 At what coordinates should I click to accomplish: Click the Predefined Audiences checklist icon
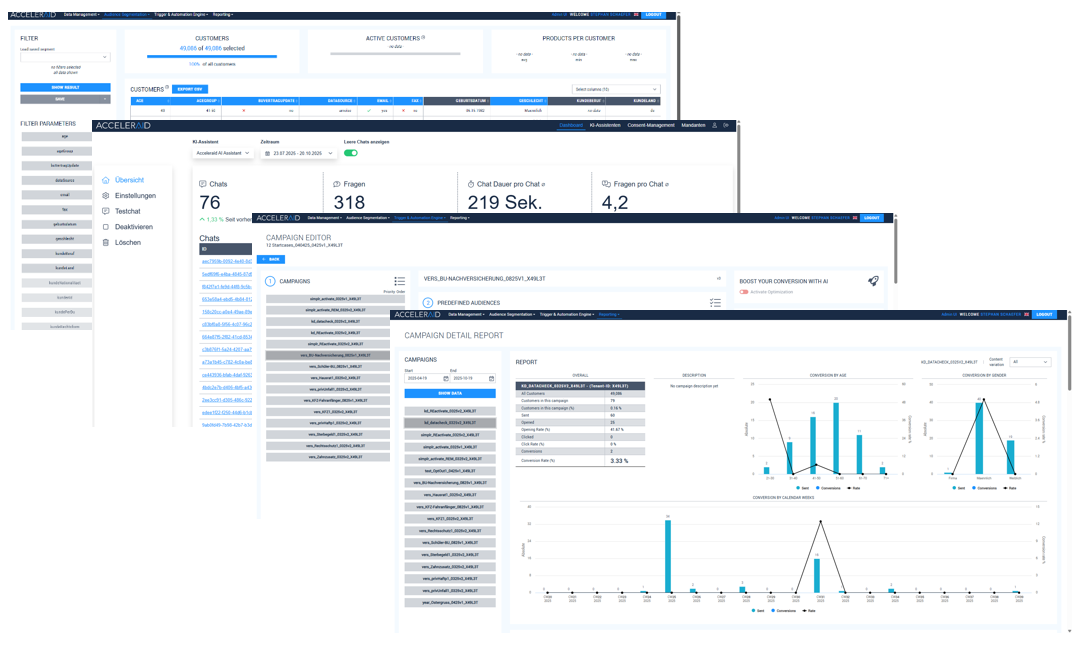point(714,302)
